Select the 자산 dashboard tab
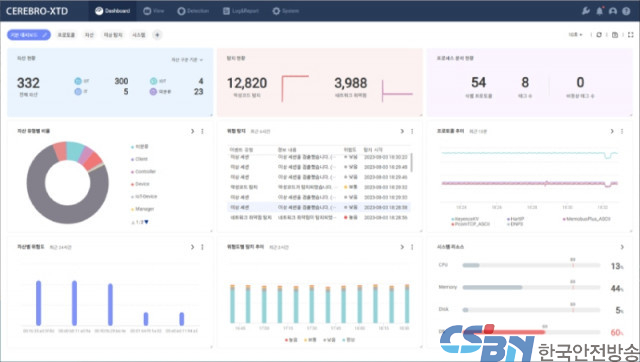The height and width of the screenshot is (362, 640). pos(89,35)
